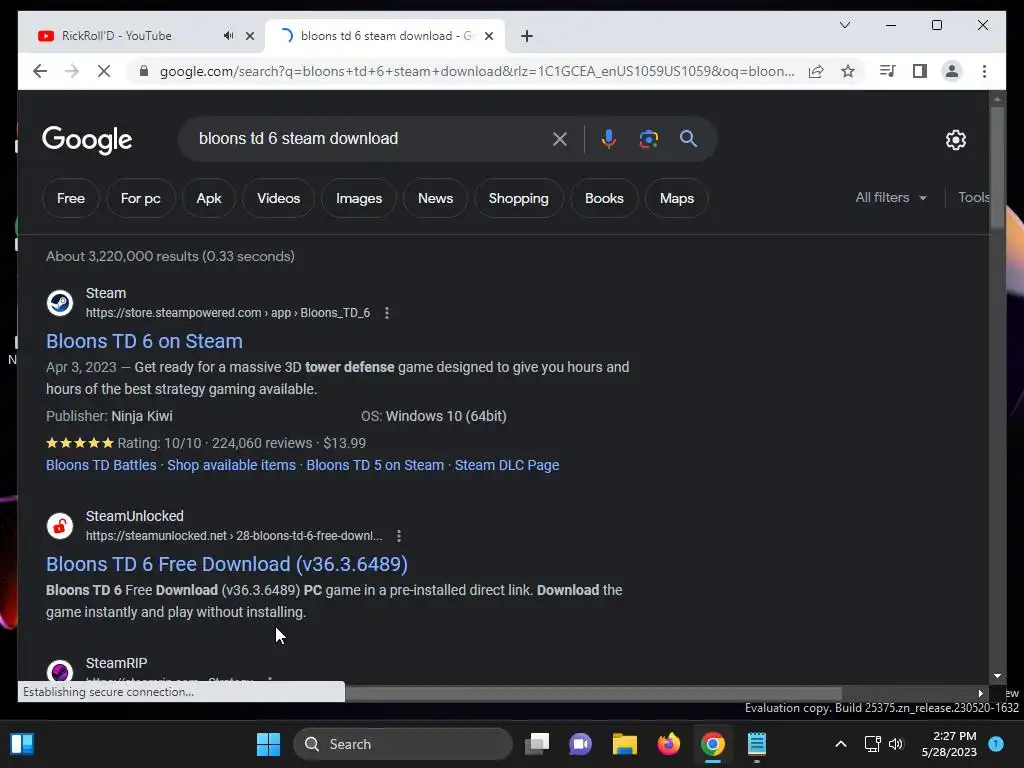The width and height of the screenshot is (1024, 768).
Task: Open Steam result favicon
Action: [59, 303]
